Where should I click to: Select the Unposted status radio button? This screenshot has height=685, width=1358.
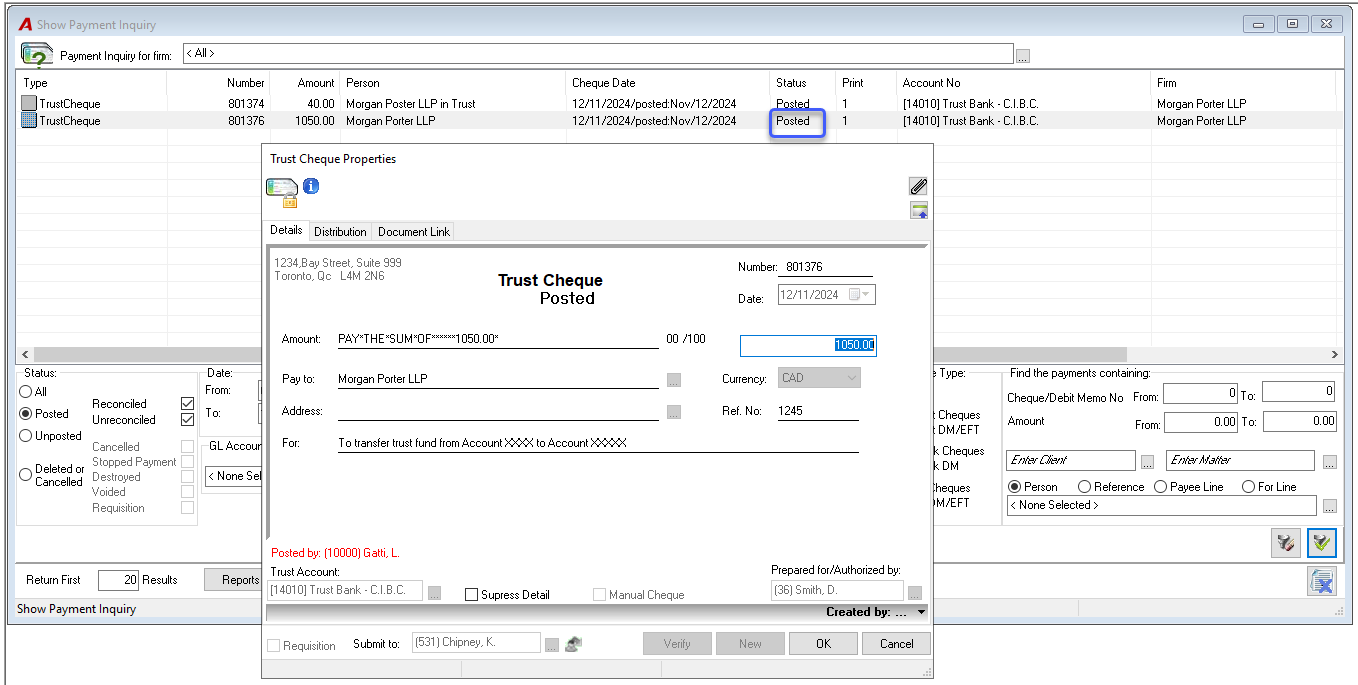click(27, 436)
